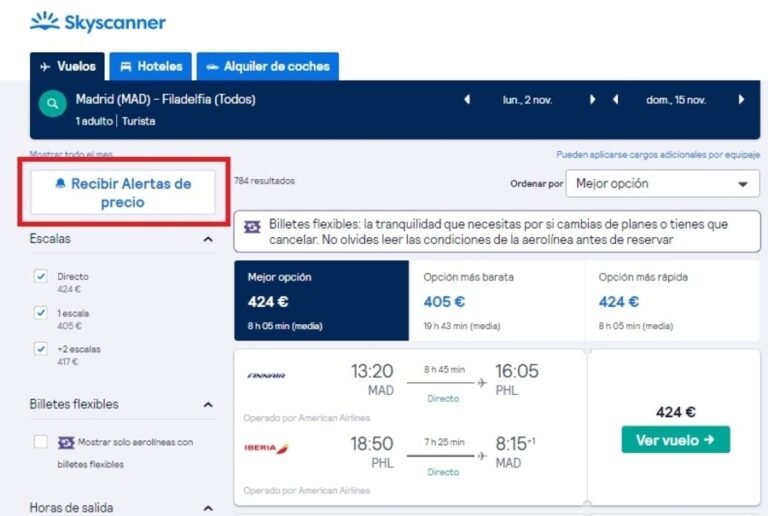The width and height of the screenshot is (768, 516).
Task: Click the Ver vuelo button
Action: tap(675, 440)
